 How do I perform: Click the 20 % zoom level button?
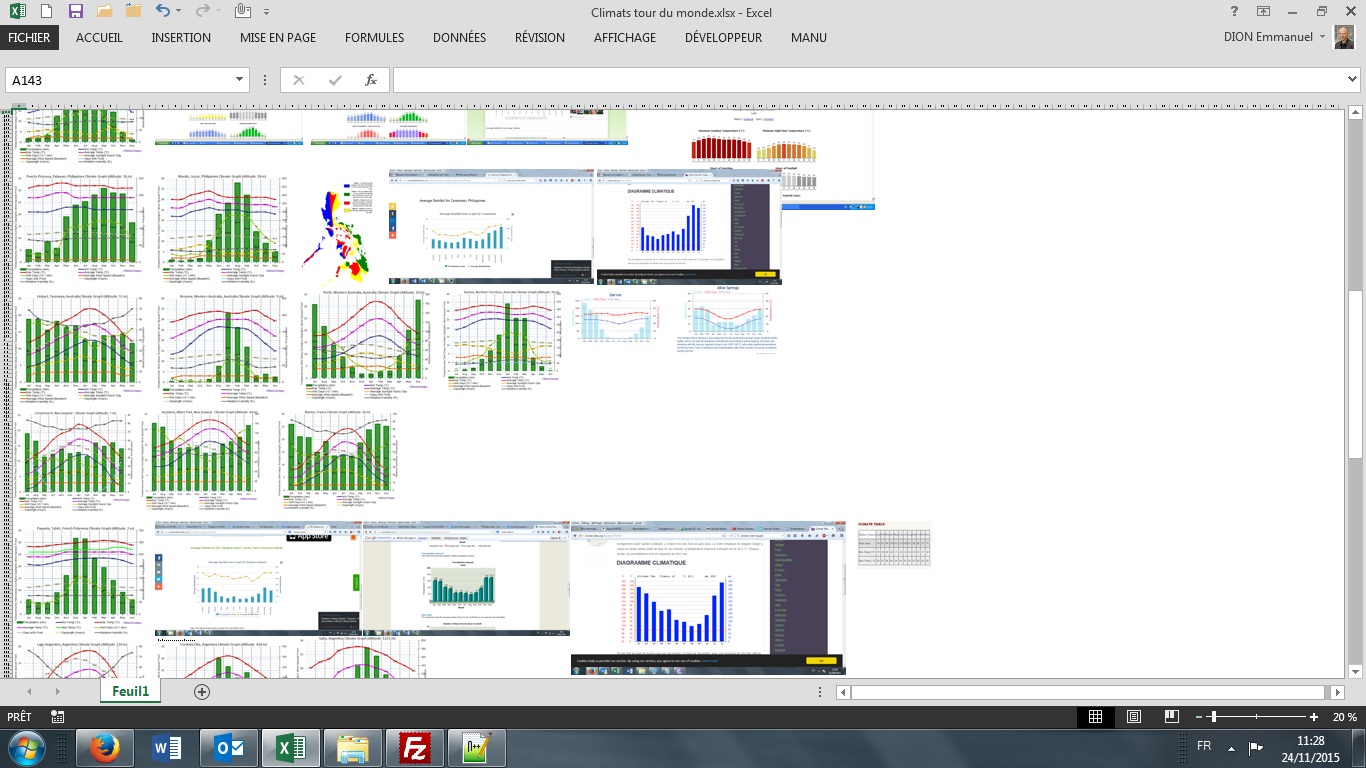click(1343, 717)
